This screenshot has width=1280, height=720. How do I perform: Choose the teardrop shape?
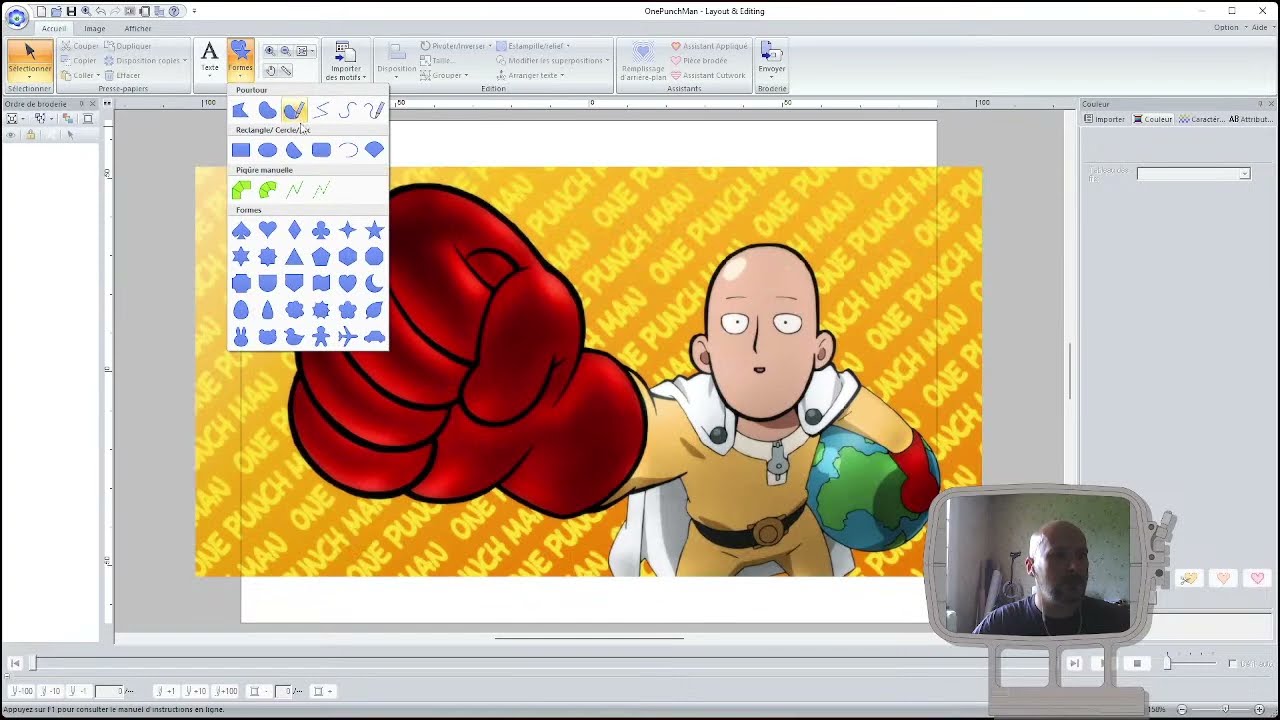pyautogui.click(x=267, y=310)
